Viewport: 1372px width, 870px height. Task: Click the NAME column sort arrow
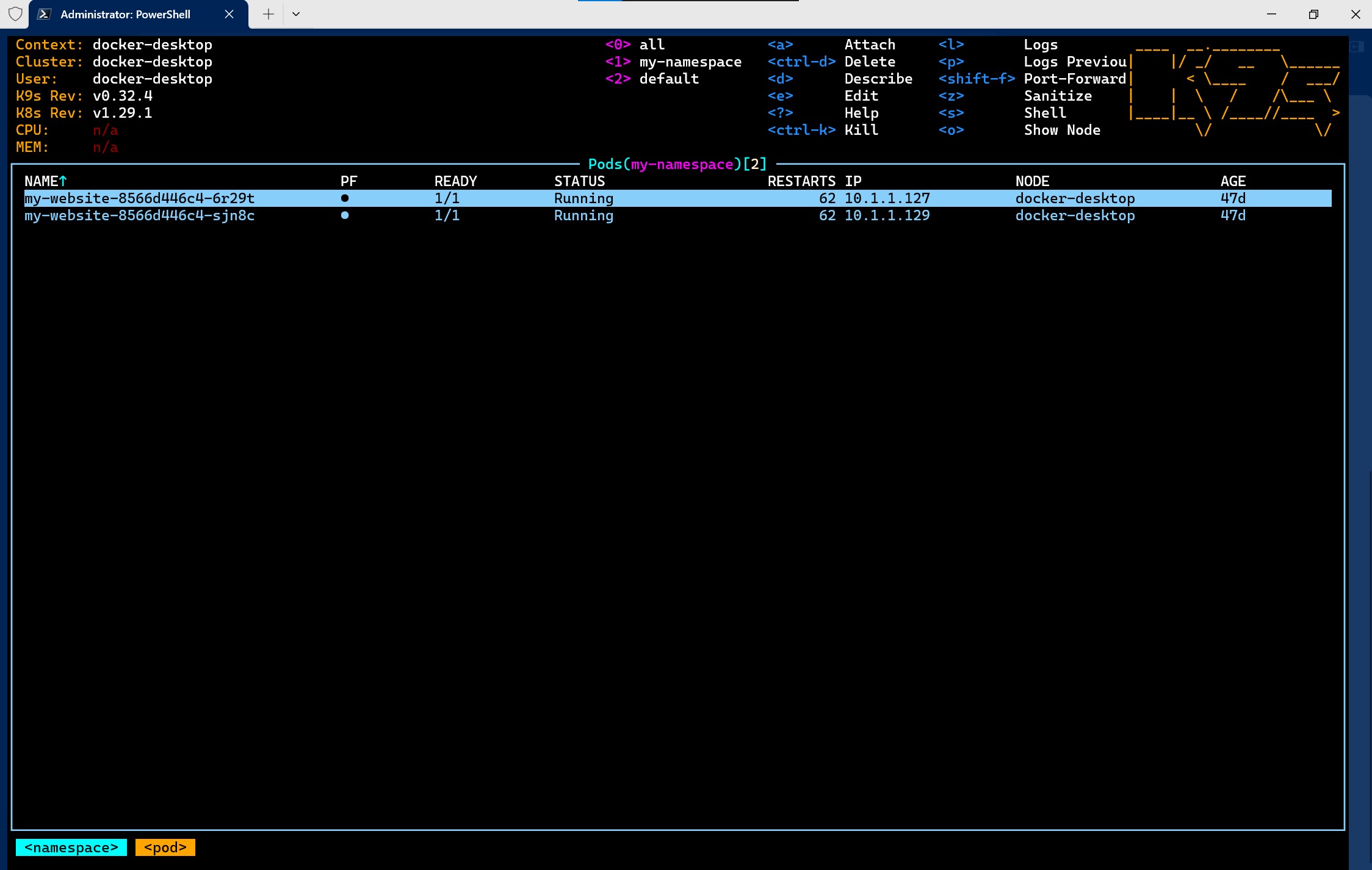pos(63,181)
